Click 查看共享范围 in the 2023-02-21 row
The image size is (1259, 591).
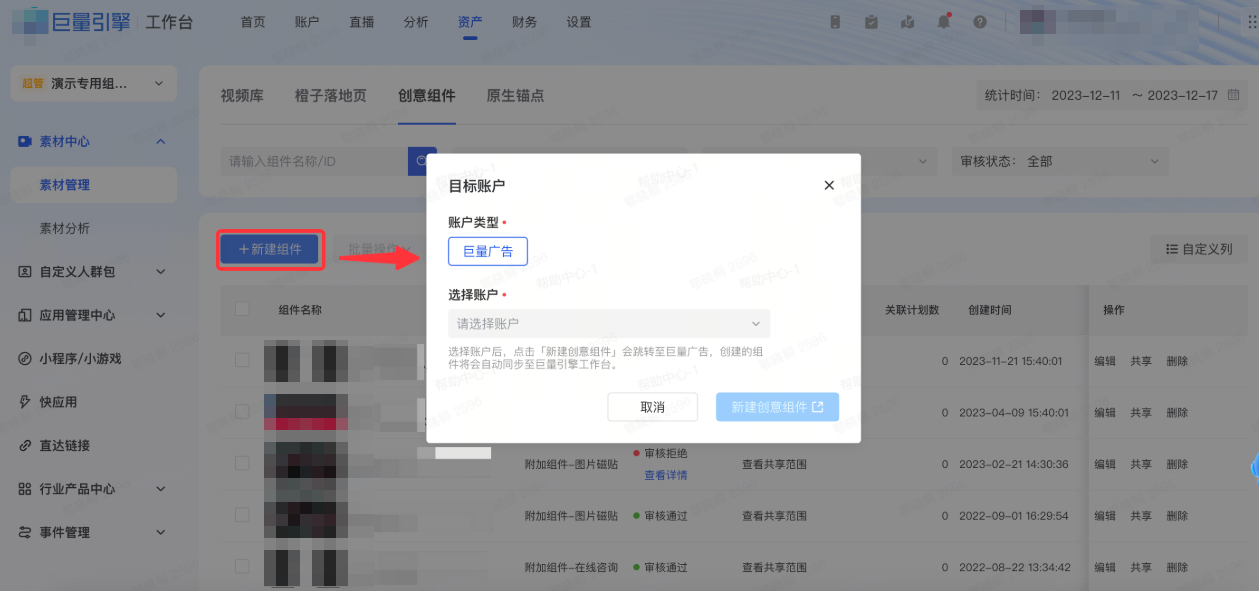point(774,464)
